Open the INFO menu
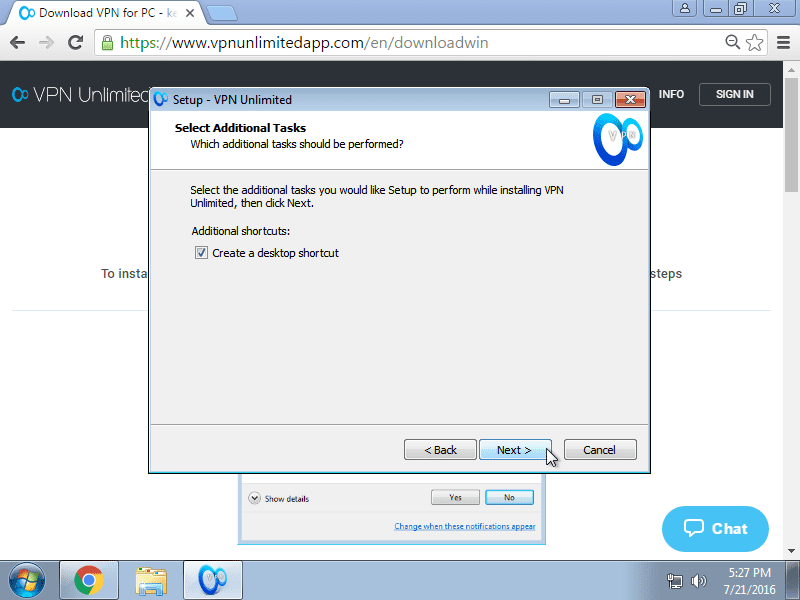The height and width of the screenshot is (600, 800). pyautogui.click(x=671, y=94)
